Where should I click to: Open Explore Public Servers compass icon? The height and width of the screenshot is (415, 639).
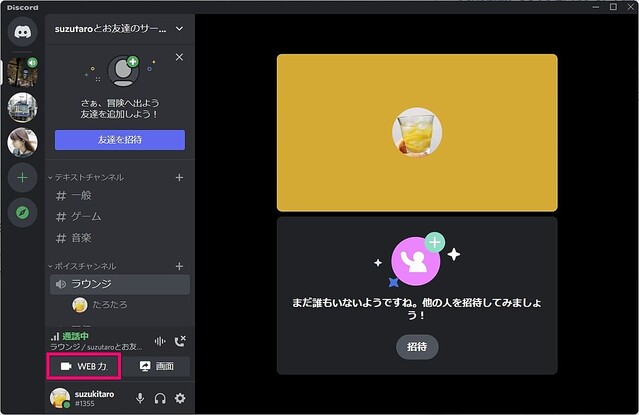(22, 212)
